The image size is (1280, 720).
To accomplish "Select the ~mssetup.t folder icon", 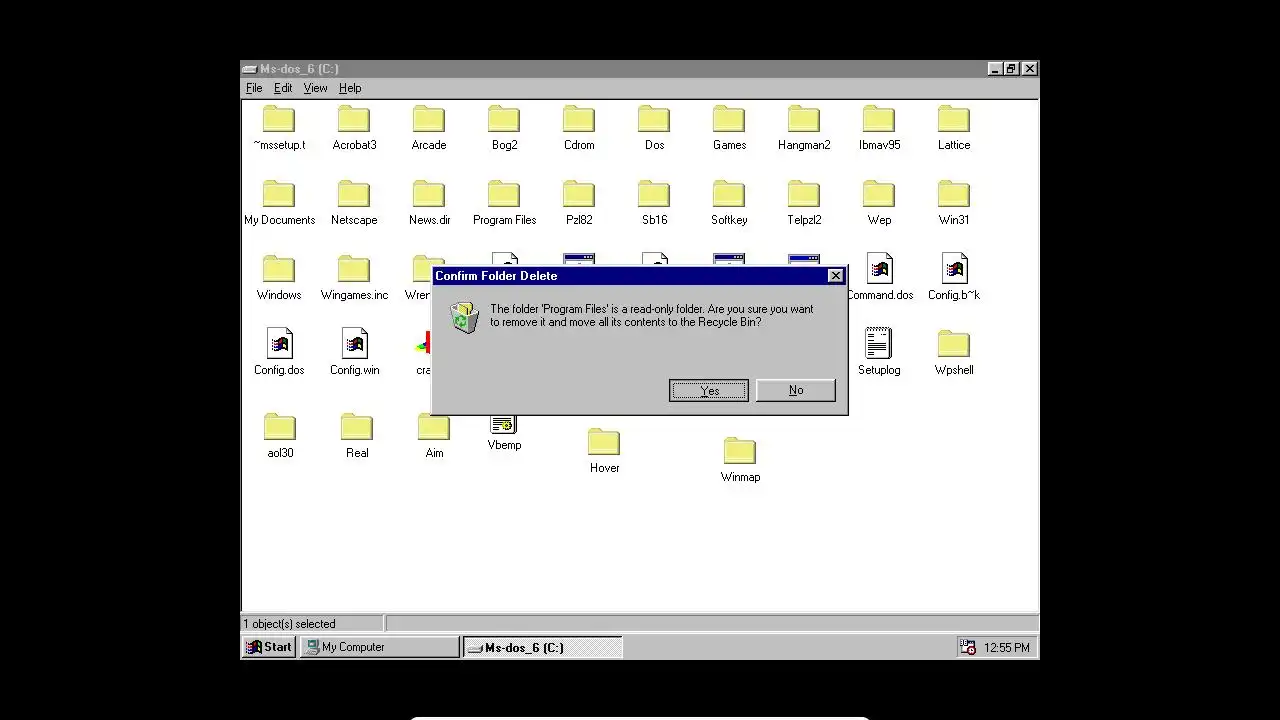I will [279, 119].
